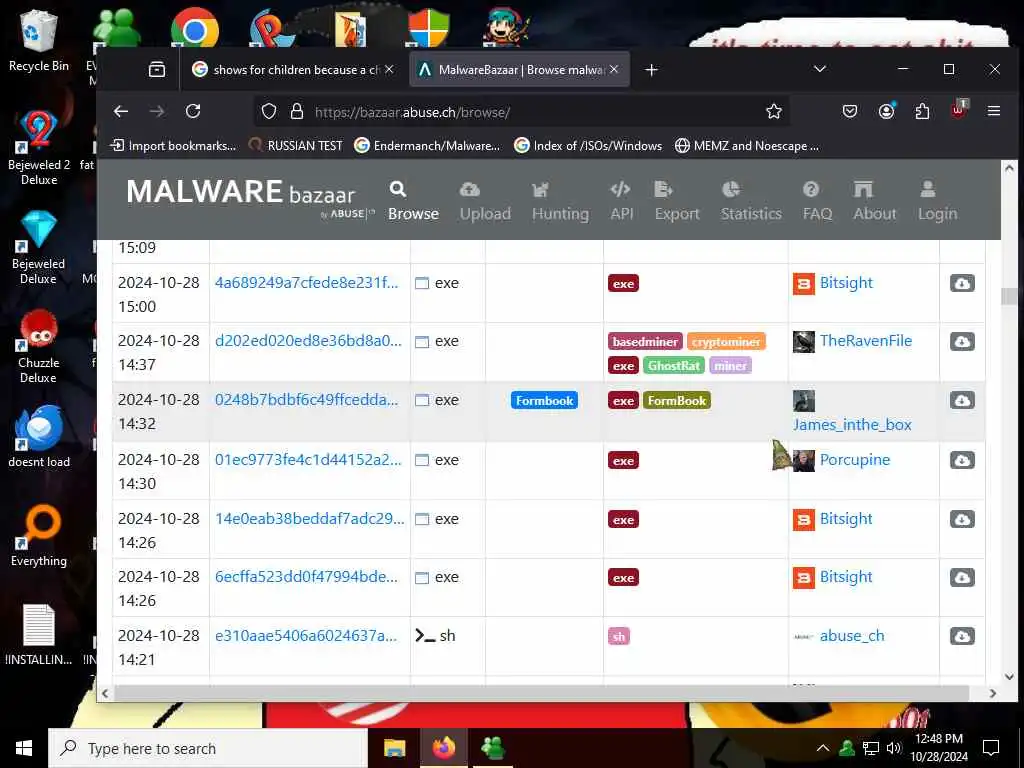Open the MEMZ and Noescape bookmark
The width and height of the screenshot is (1024, 768).
click(747, 146)
